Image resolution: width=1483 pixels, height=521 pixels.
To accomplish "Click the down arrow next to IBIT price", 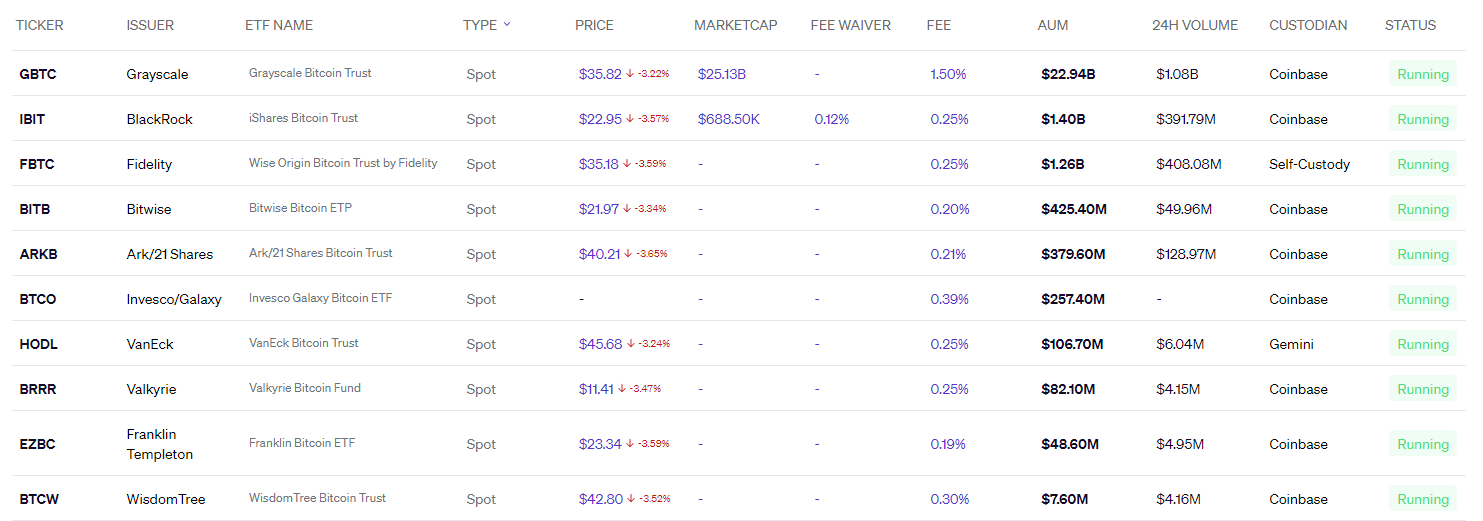I will [630, 119].
